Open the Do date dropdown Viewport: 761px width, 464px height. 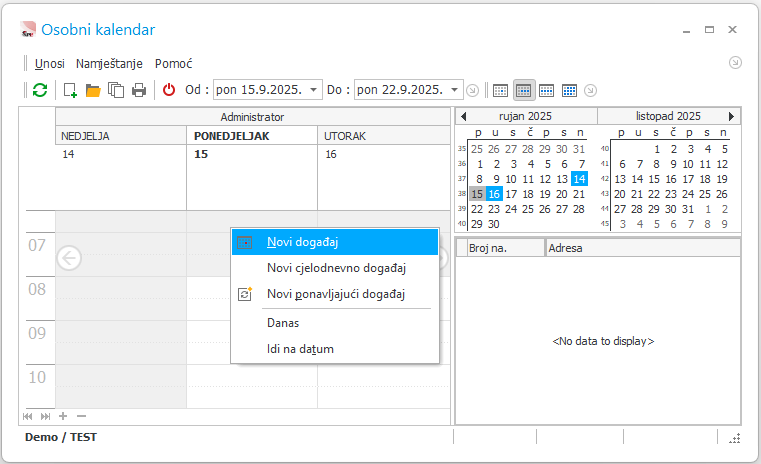[x=455, y=90]
